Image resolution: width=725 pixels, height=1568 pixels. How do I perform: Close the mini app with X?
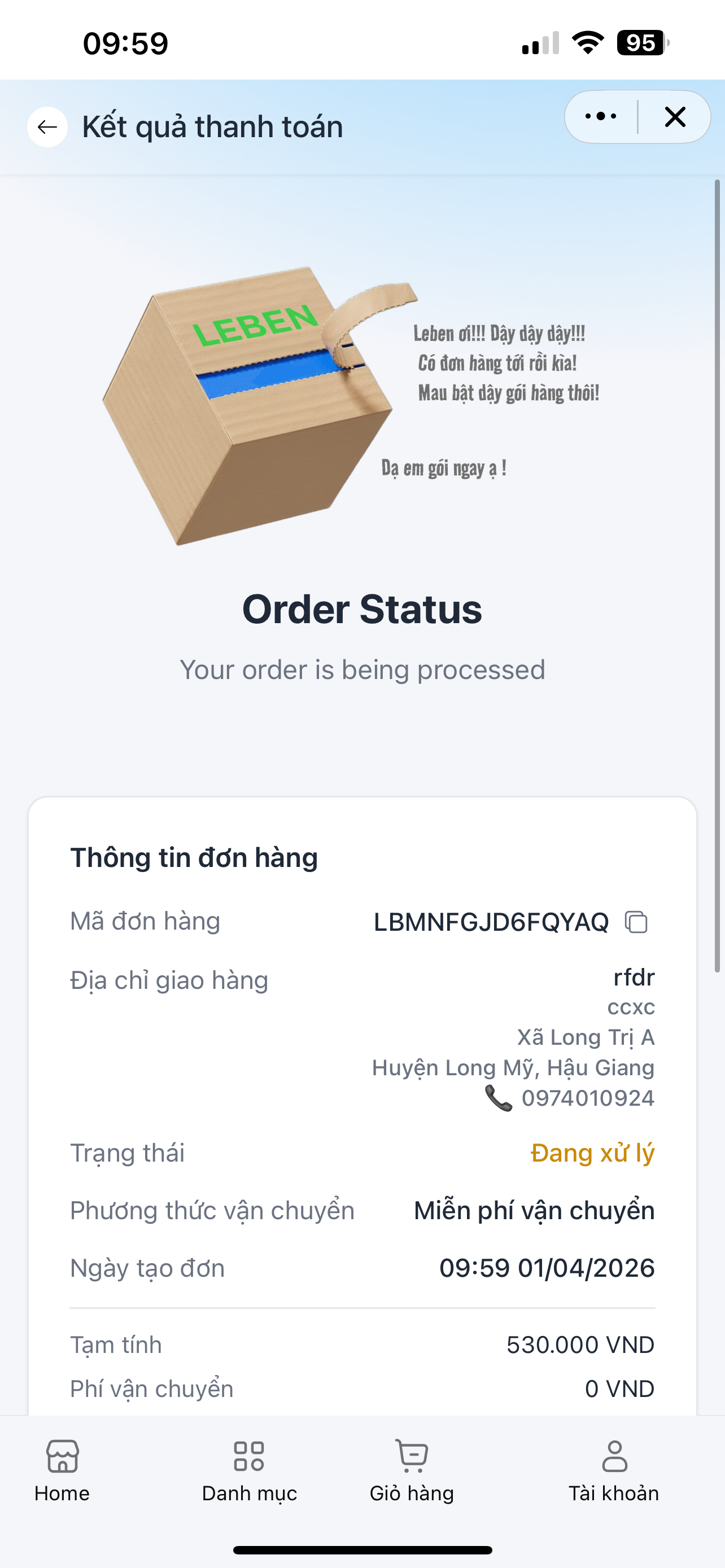675,116
